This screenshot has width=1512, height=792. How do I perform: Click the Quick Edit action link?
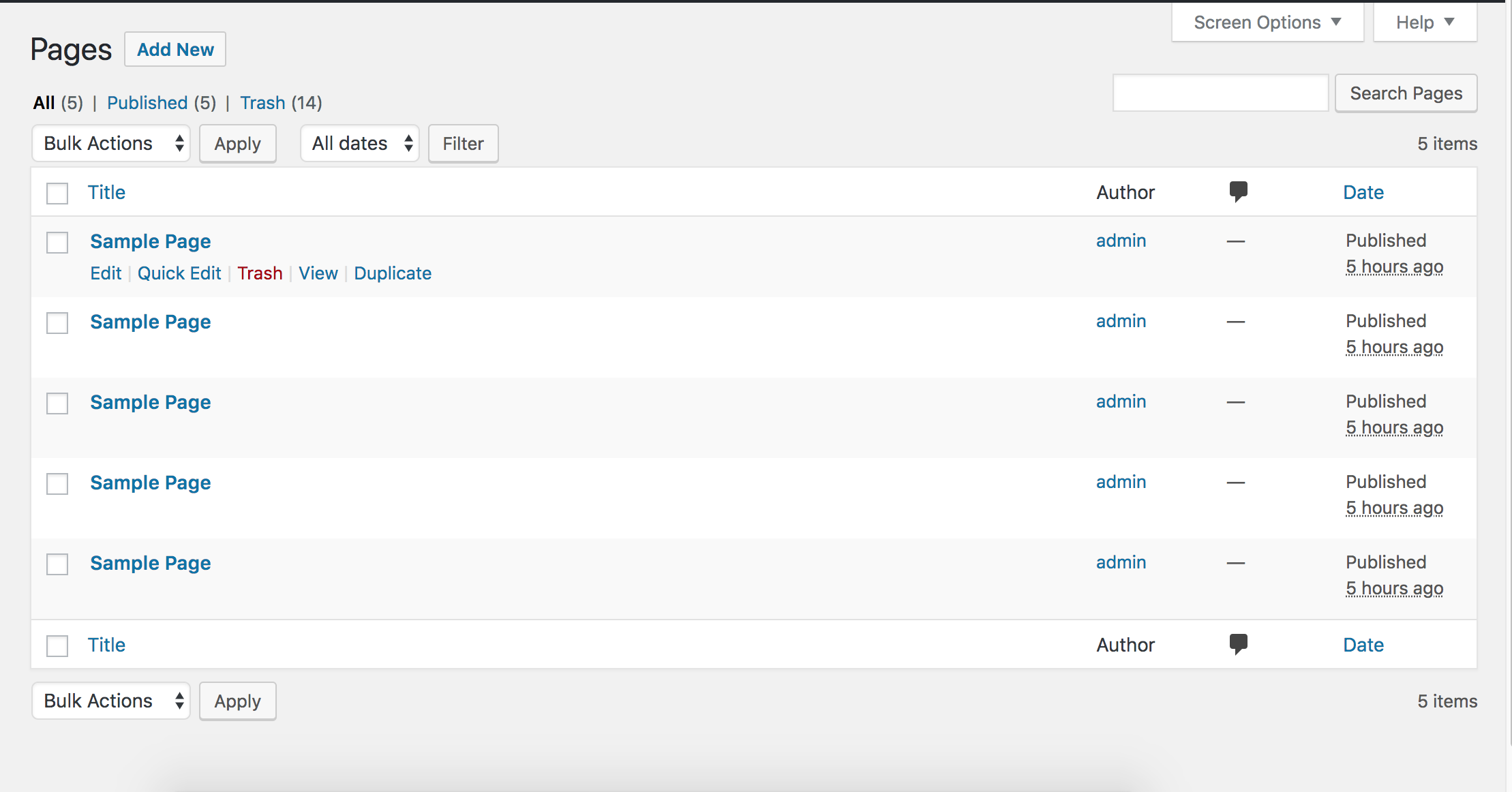click(179, 273)
